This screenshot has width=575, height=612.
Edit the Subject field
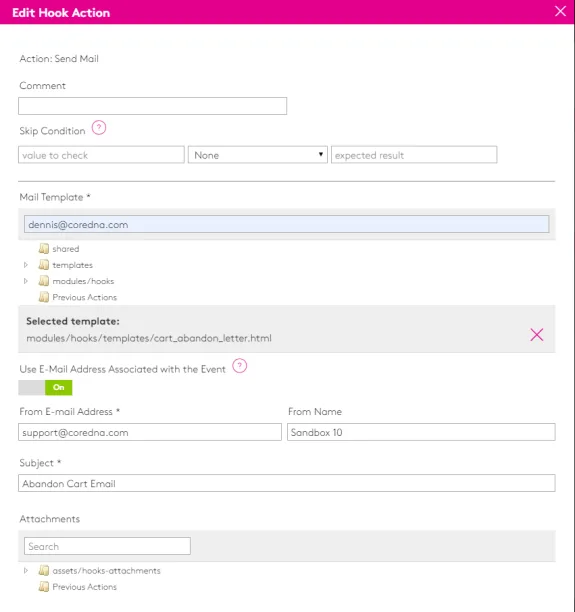coord(287,484)
